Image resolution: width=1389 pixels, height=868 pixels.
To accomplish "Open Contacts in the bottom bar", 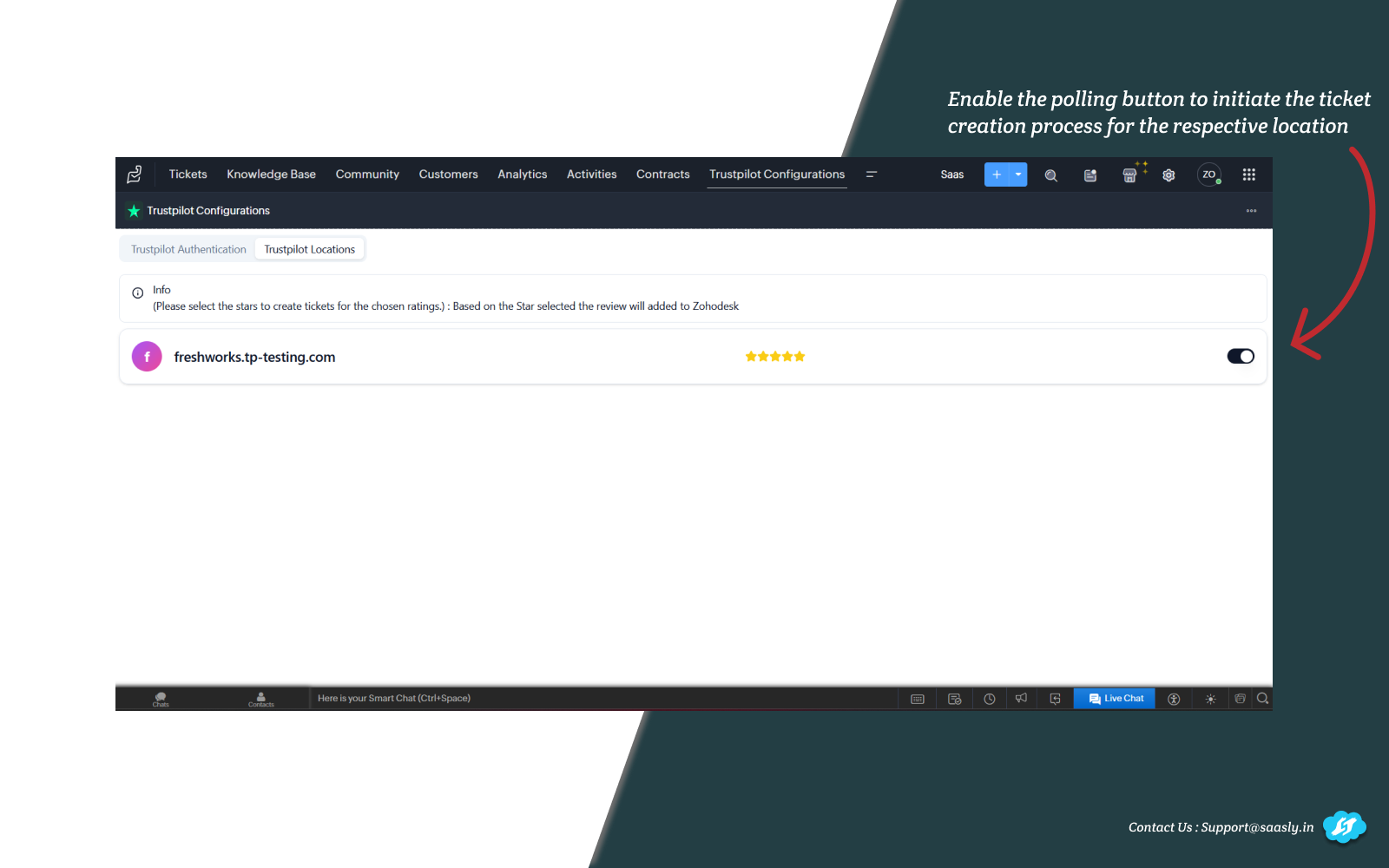I will click(260, 699).
